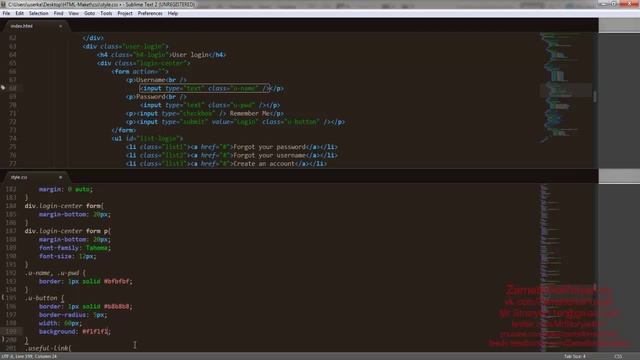This screenshot has width=640, height=360.
Task: Click 'Forgot your password' text on line 75
Action: [270, 147]
